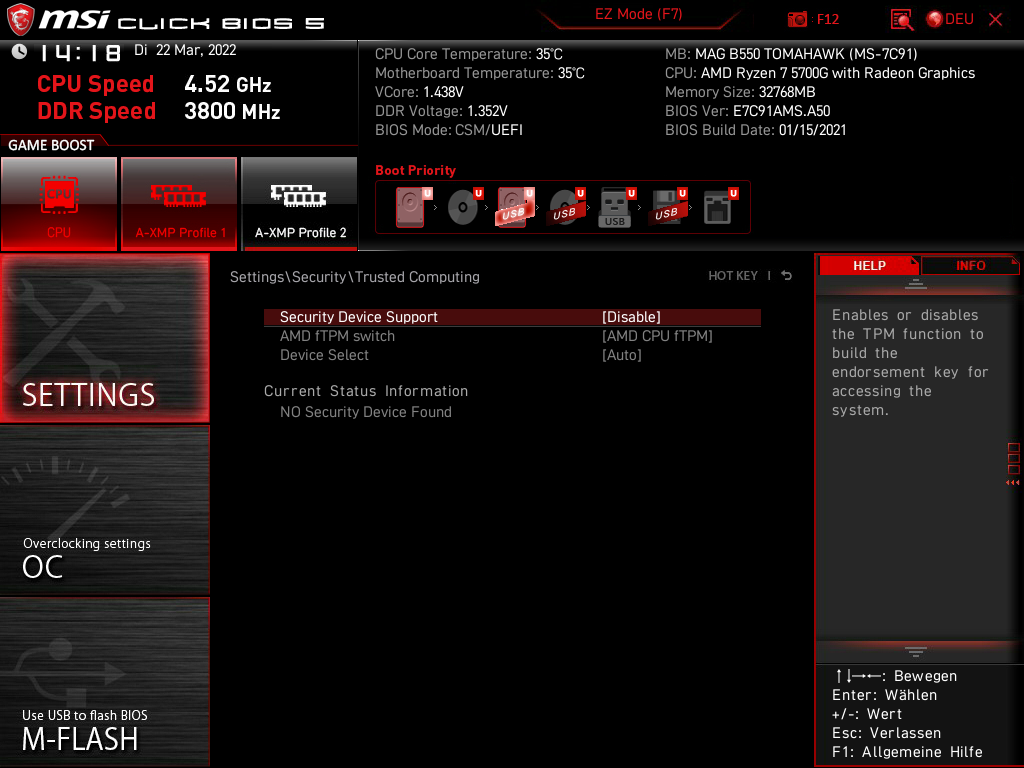Screen dimensions: 1024x768
Task: Click the Device Select label
Action: point(324,355)
